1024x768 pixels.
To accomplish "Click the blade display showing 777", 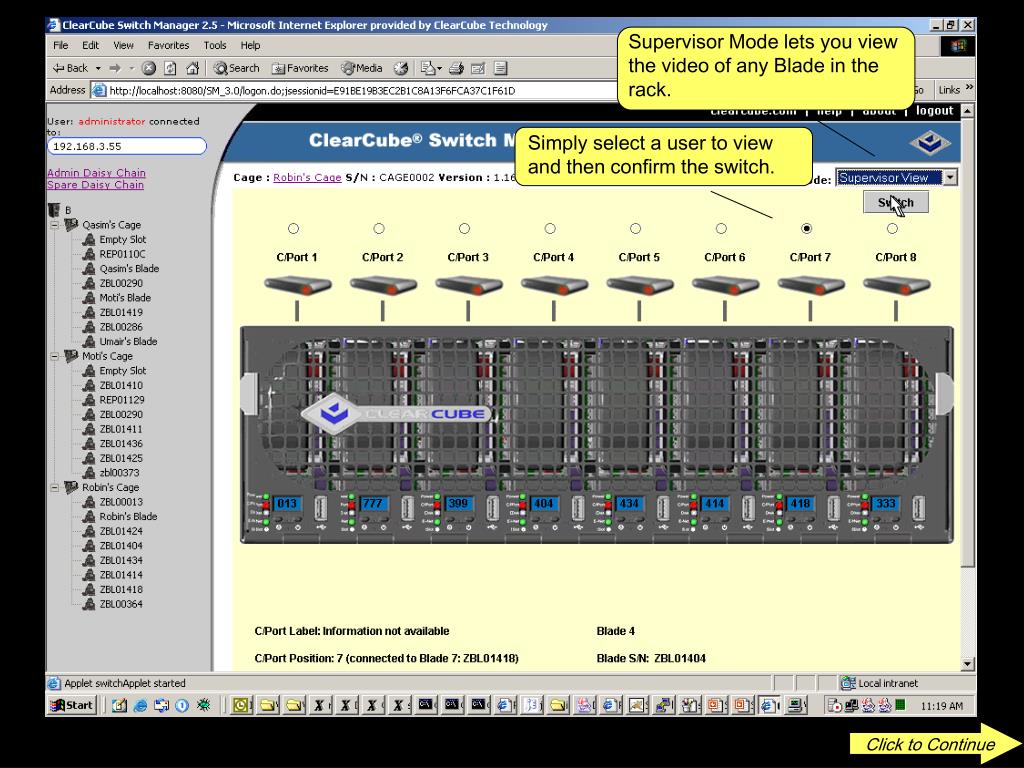I will click(x=372, y=504).
